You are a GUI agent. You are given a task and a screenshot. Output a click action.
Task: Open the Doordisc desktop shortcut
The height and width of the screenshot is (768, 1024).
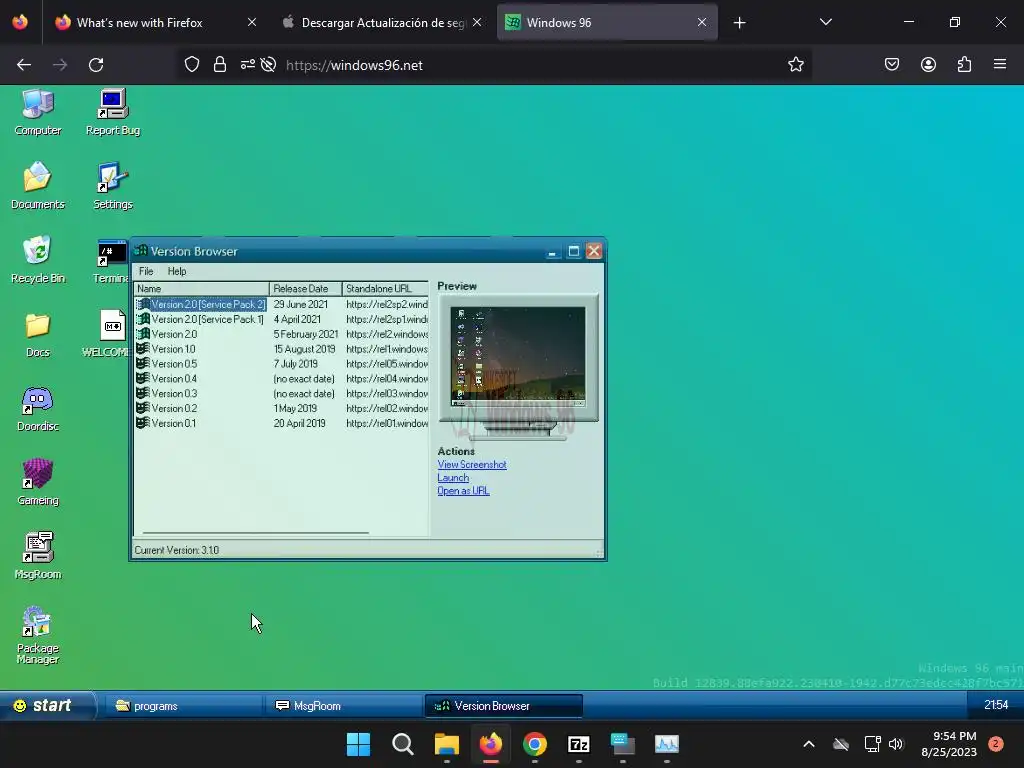point(38,409)
